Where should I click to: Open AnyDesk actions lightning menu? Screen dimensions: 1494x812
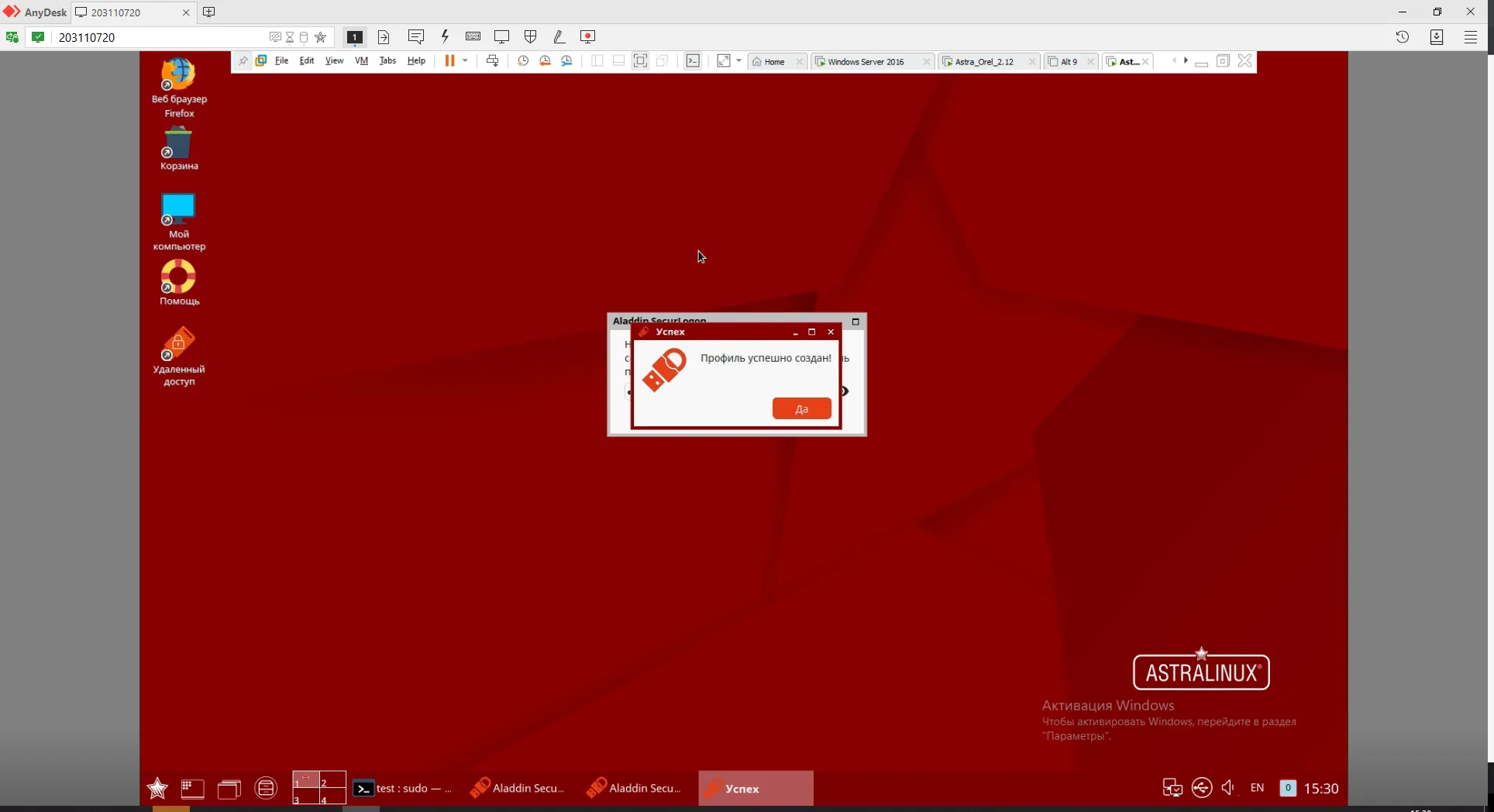click(x=445, y=36)
